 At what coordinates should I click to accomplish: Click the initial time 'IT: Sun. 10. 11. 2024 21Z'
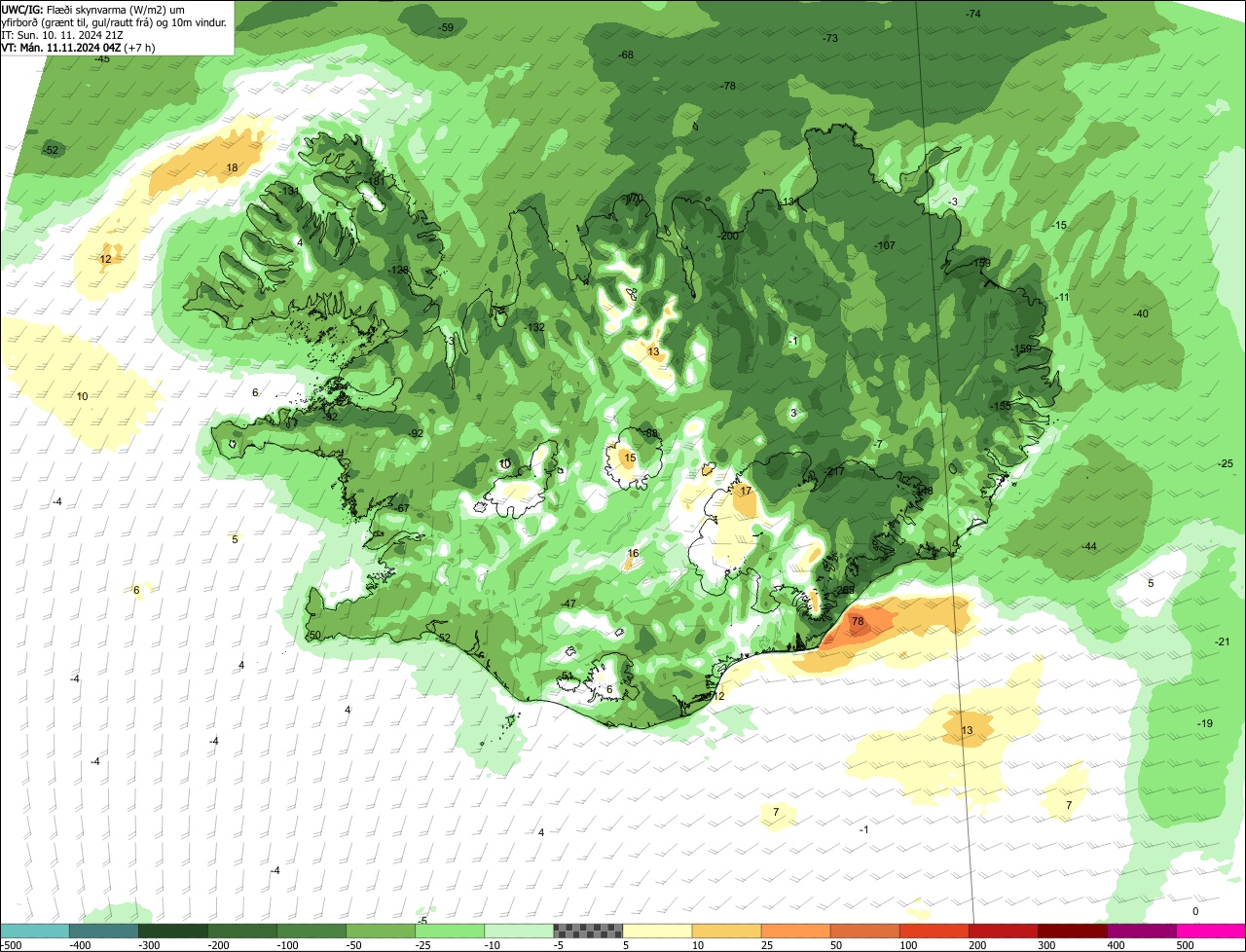63,34
